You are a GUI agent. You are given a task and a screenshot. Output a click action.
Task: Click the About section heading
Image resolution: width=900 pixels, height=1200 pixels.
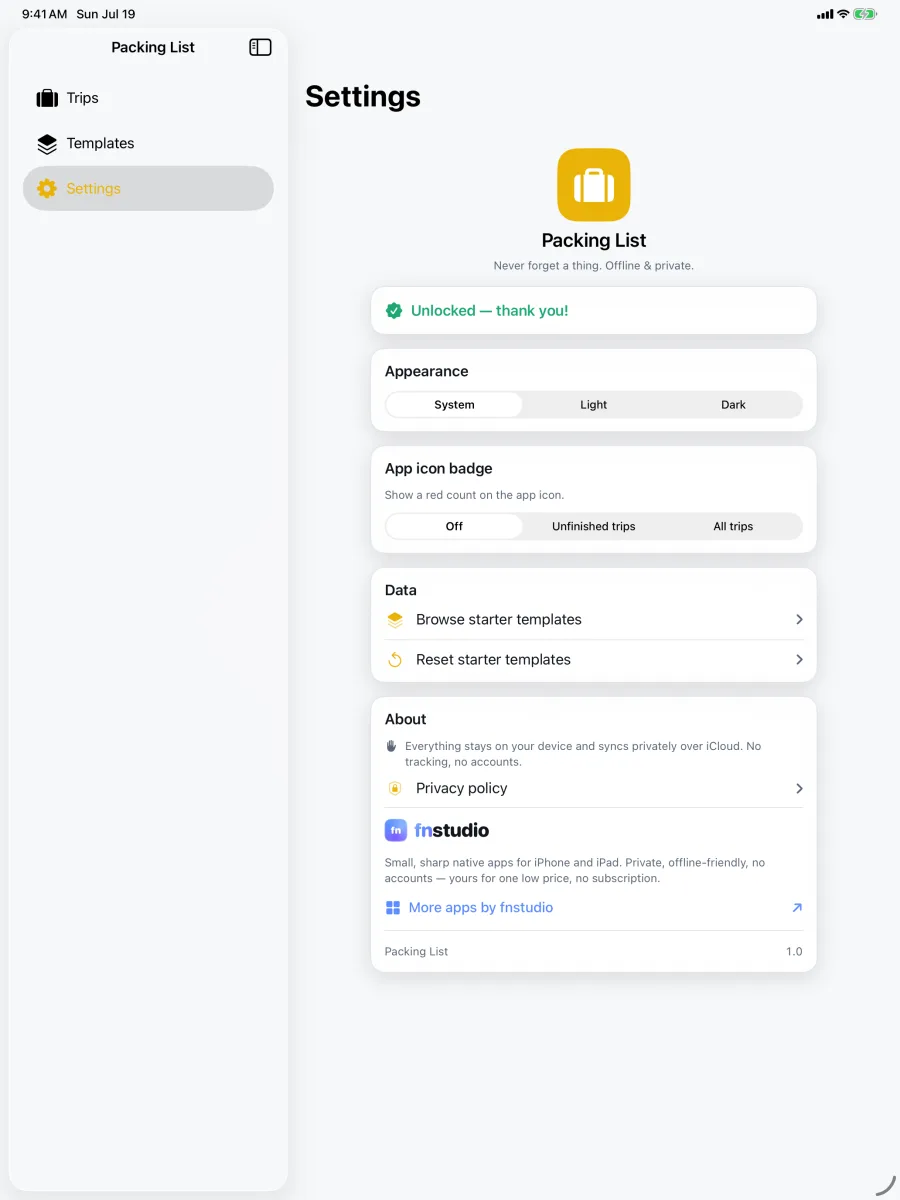pos(406,720)
